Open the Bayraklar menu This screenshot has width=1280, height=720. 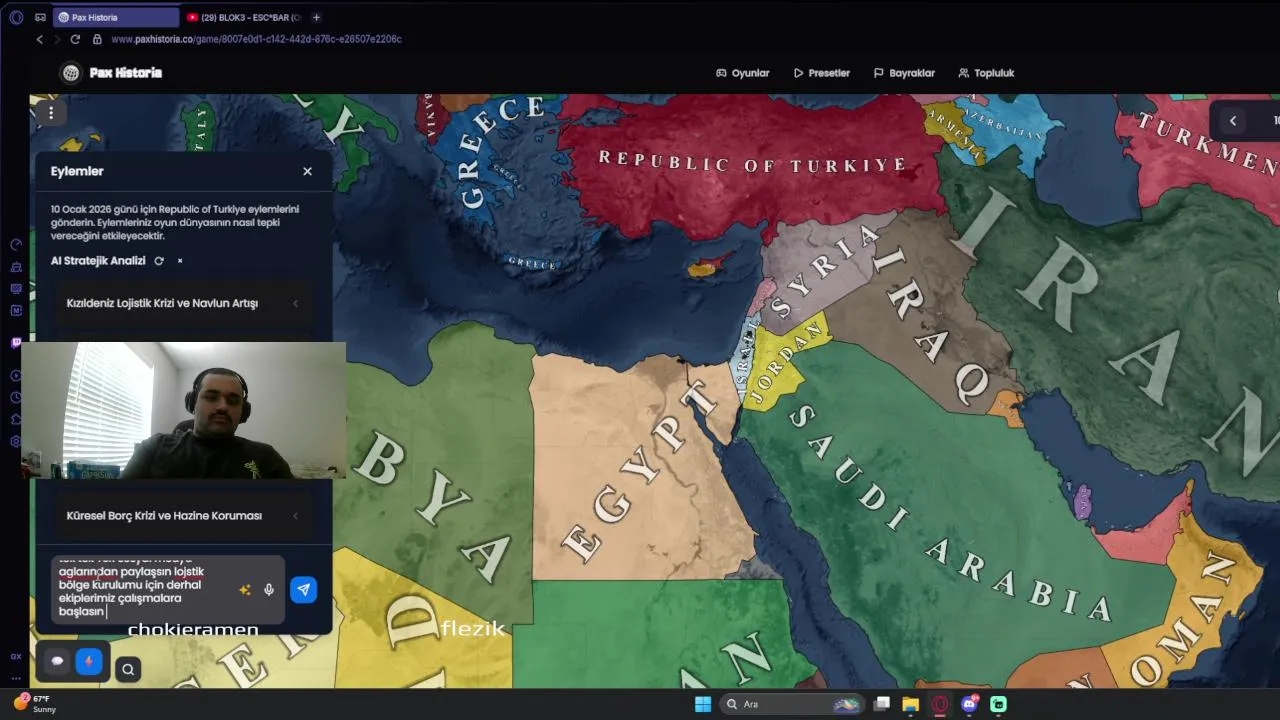pyautogui.click(x=904, y=73)
